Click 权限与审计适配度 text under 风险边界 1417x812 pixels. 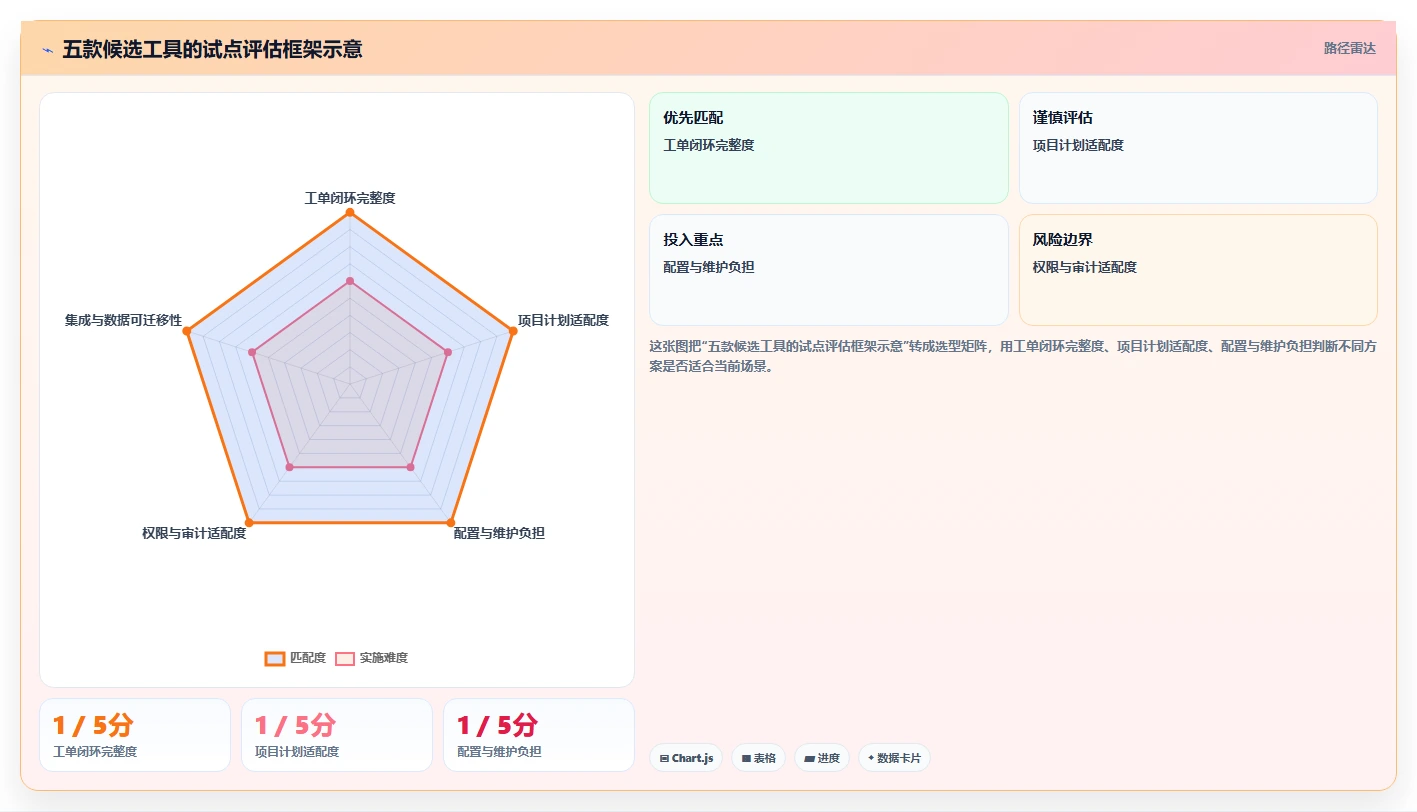click(x=1085, y=267)
